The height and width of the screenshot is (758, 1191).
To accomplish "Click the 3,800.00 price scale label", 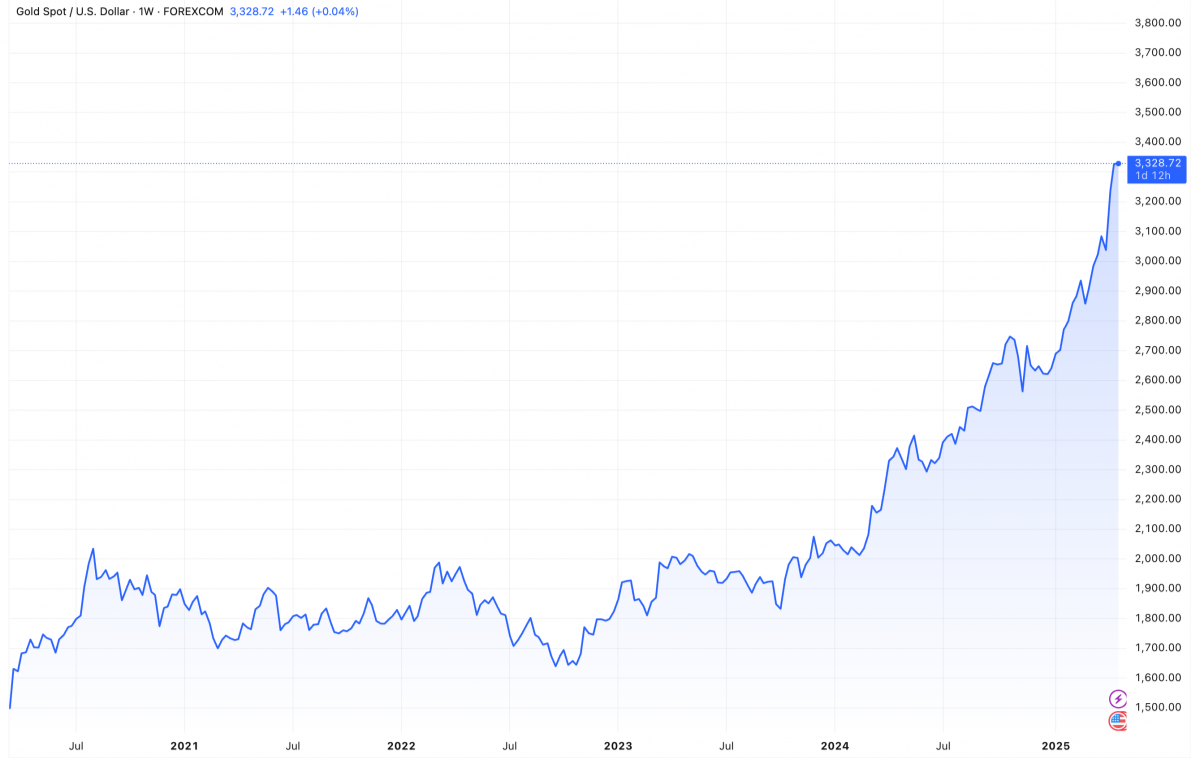I will pos(1158,22).
